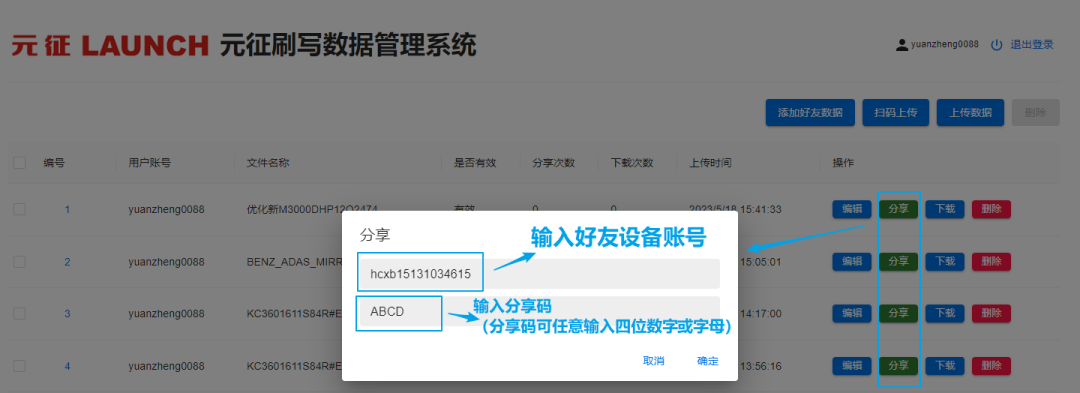Click 编辑 edit button for row 4

click(852, 366)
